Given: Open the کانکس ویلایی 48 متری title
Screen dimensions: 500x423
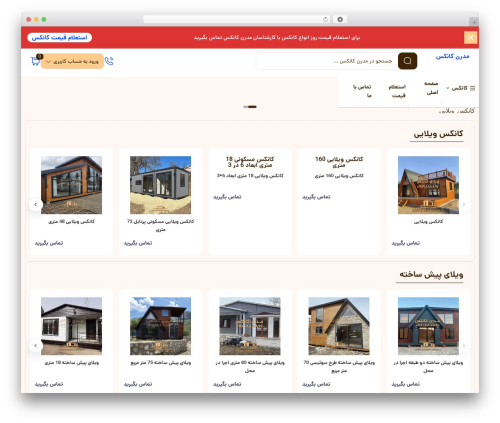Looking at the screenshot, I should 71,221.
